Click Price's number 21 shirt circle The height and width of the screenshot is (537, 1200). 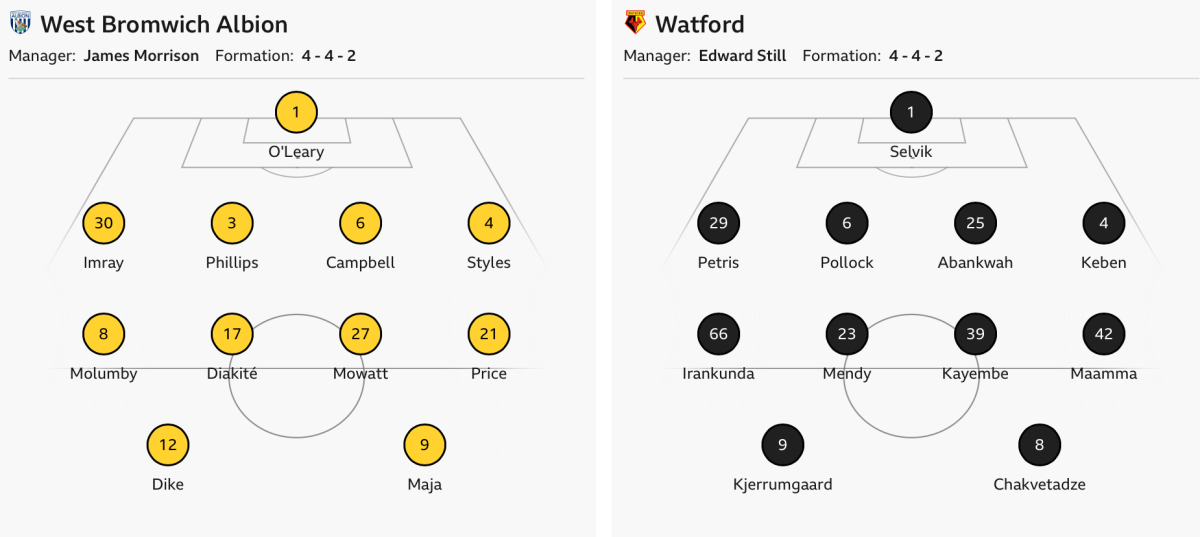(x=489, y=334)
